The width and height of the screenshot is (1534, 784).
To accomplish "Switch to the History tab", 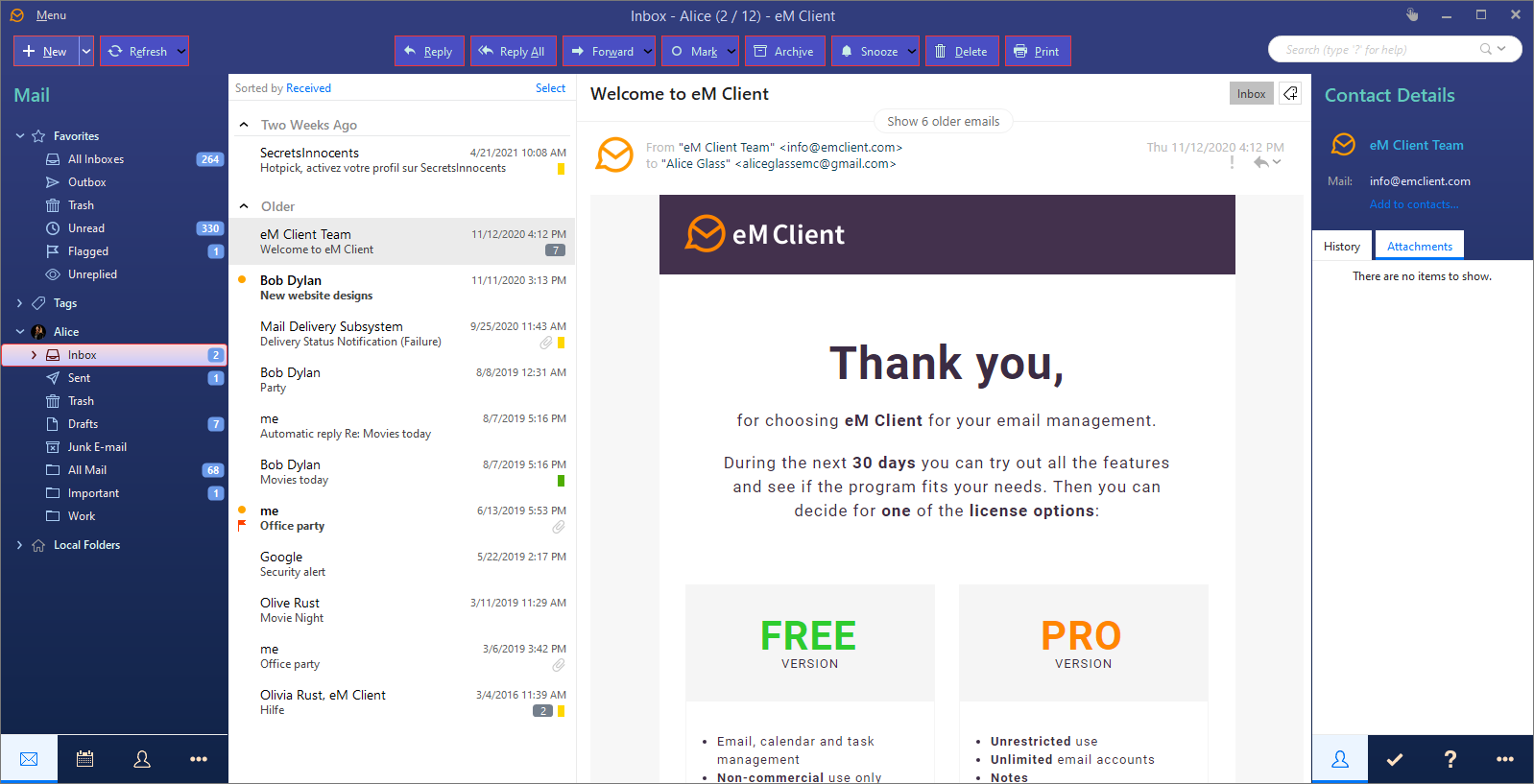I will (1341, 247).
